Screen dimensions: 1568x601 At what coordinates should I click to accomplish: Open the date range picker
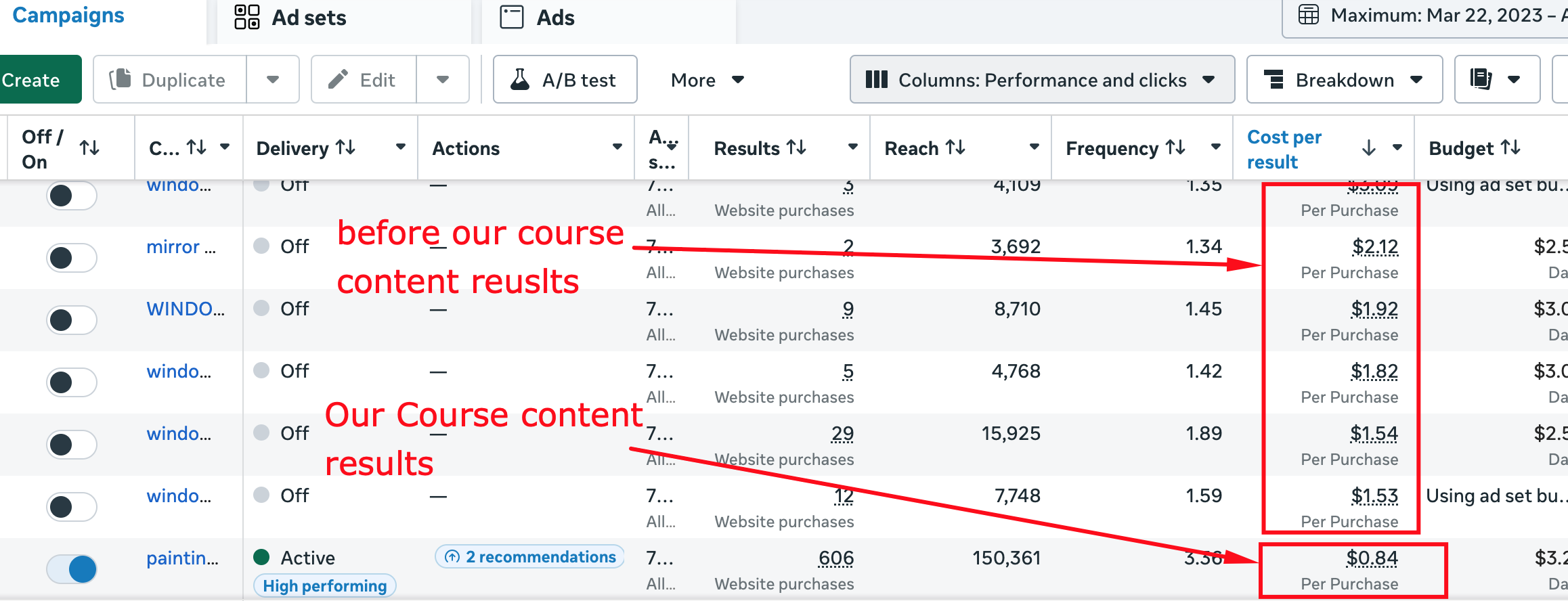pyautogui.click(x=1429, y=16)
